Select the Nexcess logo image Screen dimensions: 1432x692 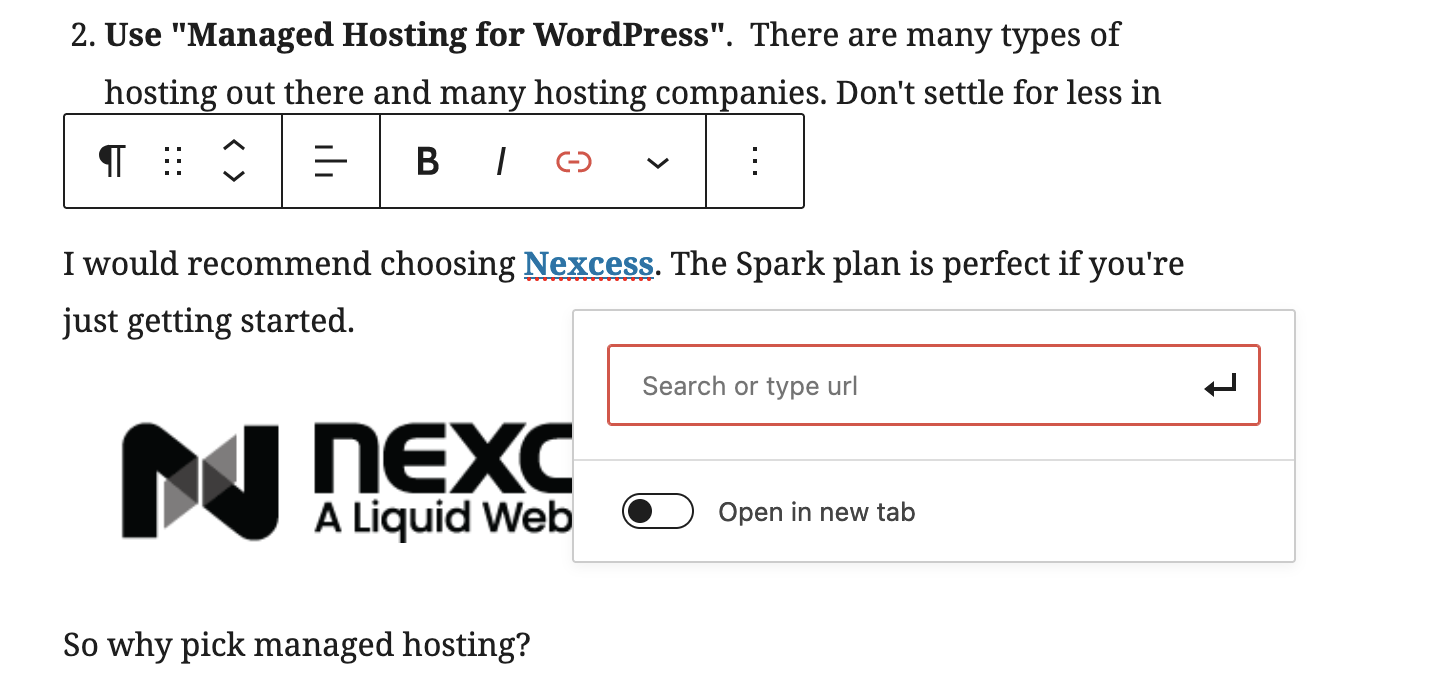(x=347, y=480)
